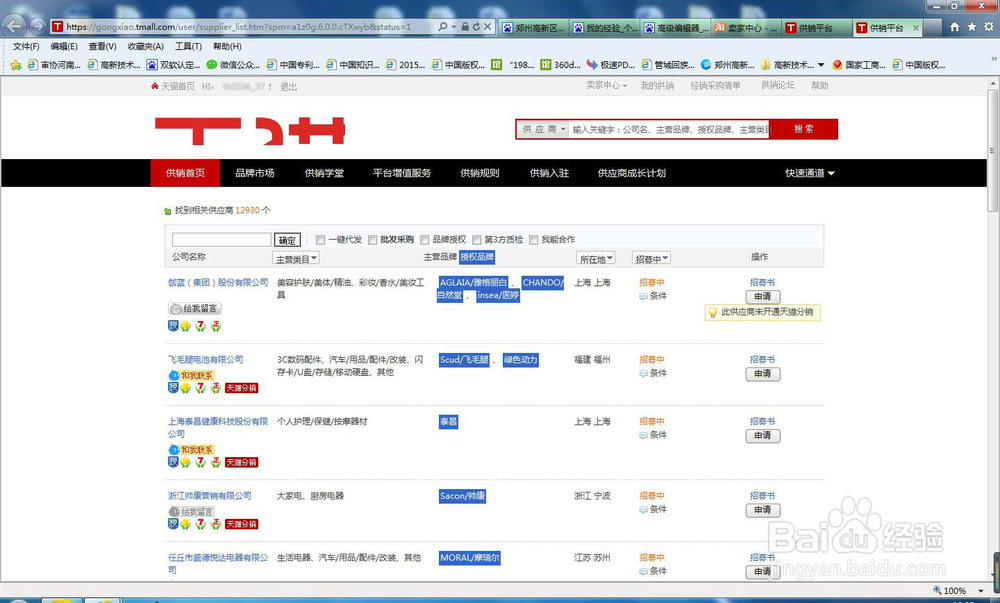Expand the 快速通道 menu
This screenshot has width=1000, height=603.
click(809, 173)
